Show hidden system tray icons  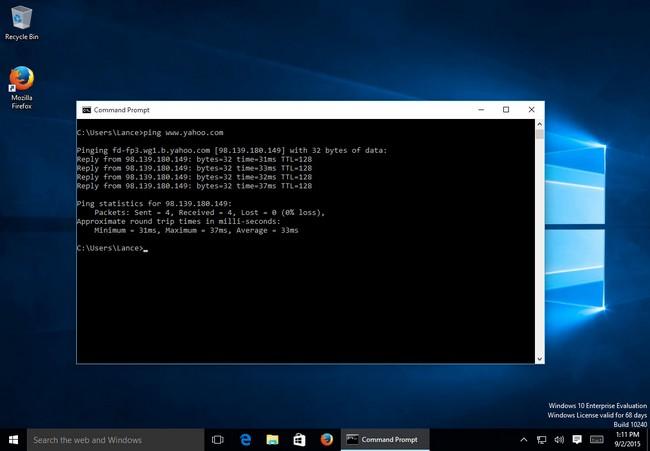(x=524, y=440)
